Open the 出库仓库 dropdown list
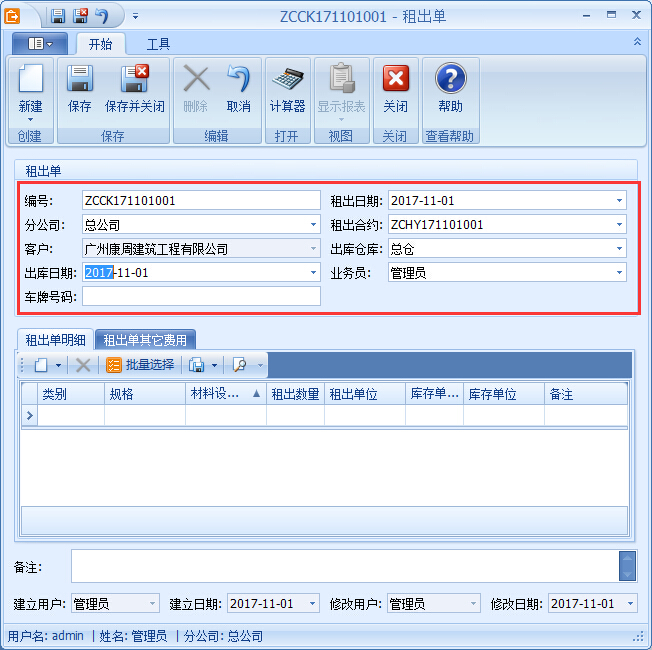The height and width of the screenshot is (650, 652). click(x=620, y=249)
